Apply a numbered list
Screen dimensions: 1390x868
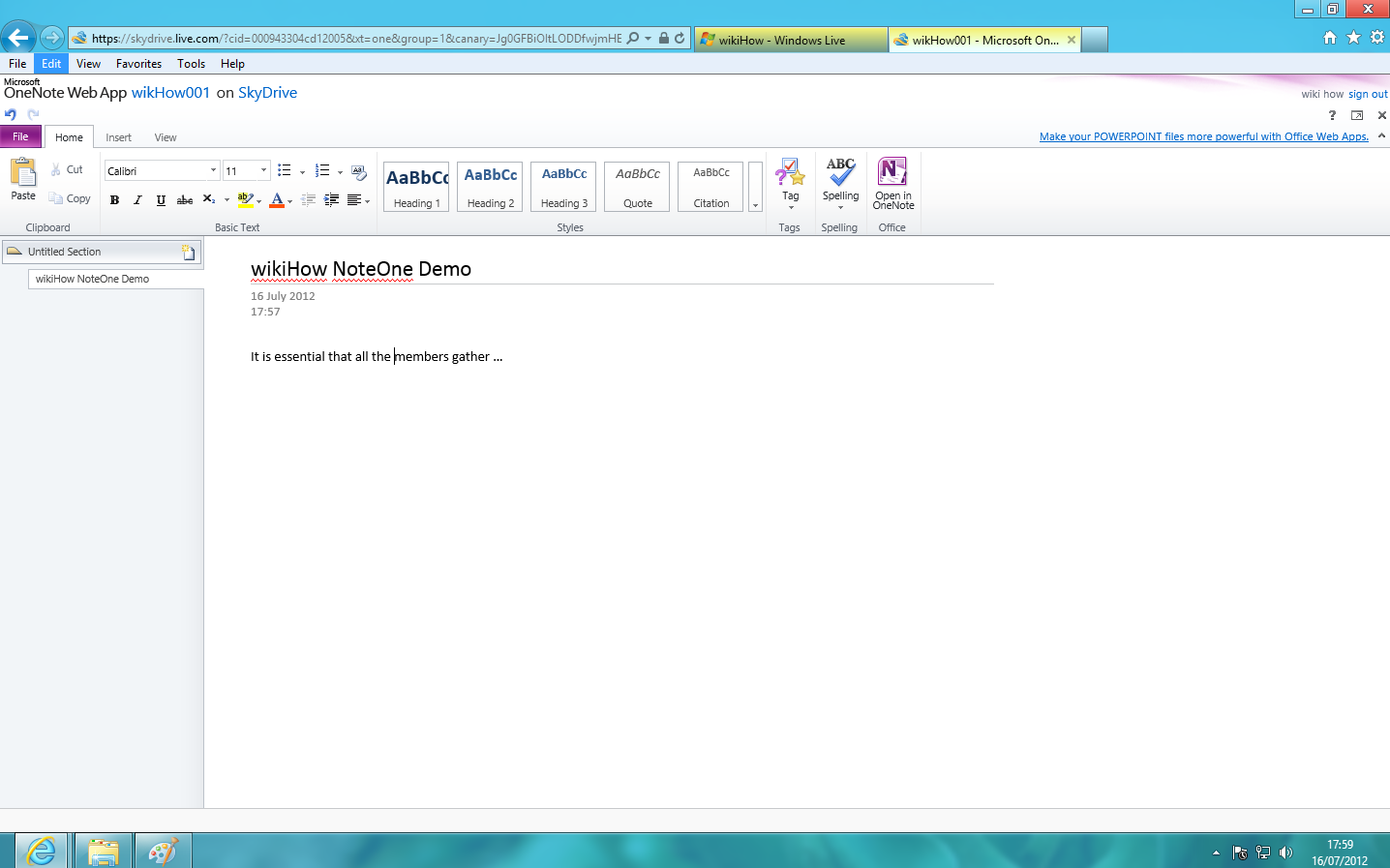(x=322, y=170)
